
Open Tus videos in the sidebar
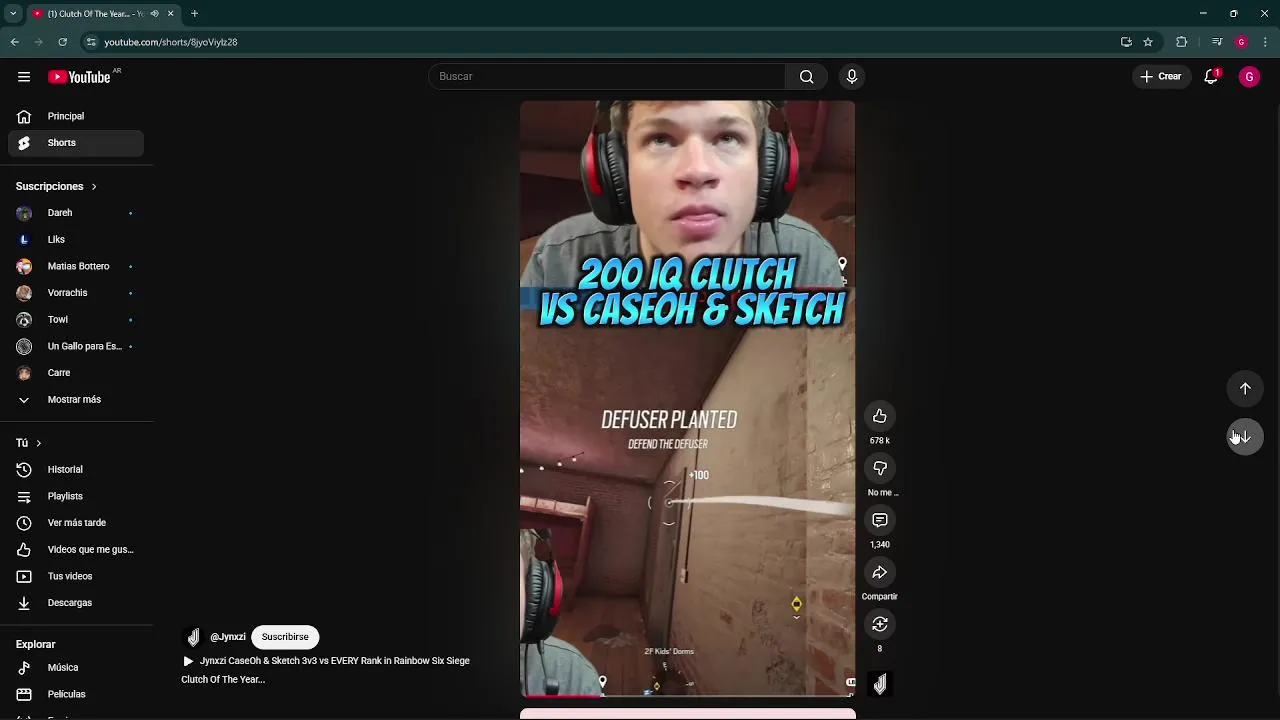76,576
